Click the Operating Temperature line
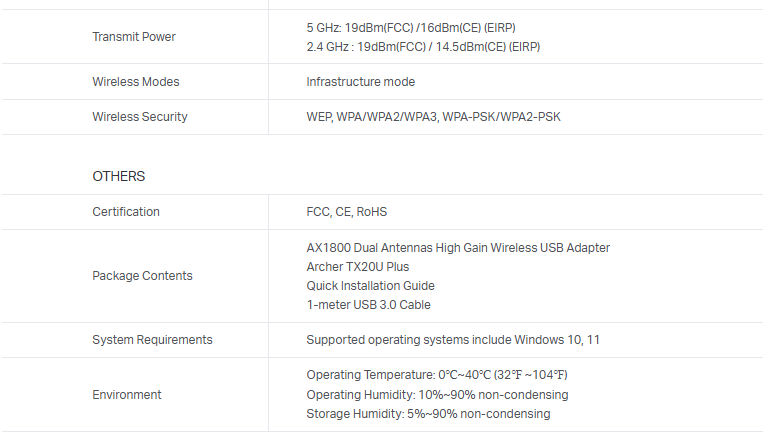This screenshot has height=446, width=764. click(x=436, y=375)
